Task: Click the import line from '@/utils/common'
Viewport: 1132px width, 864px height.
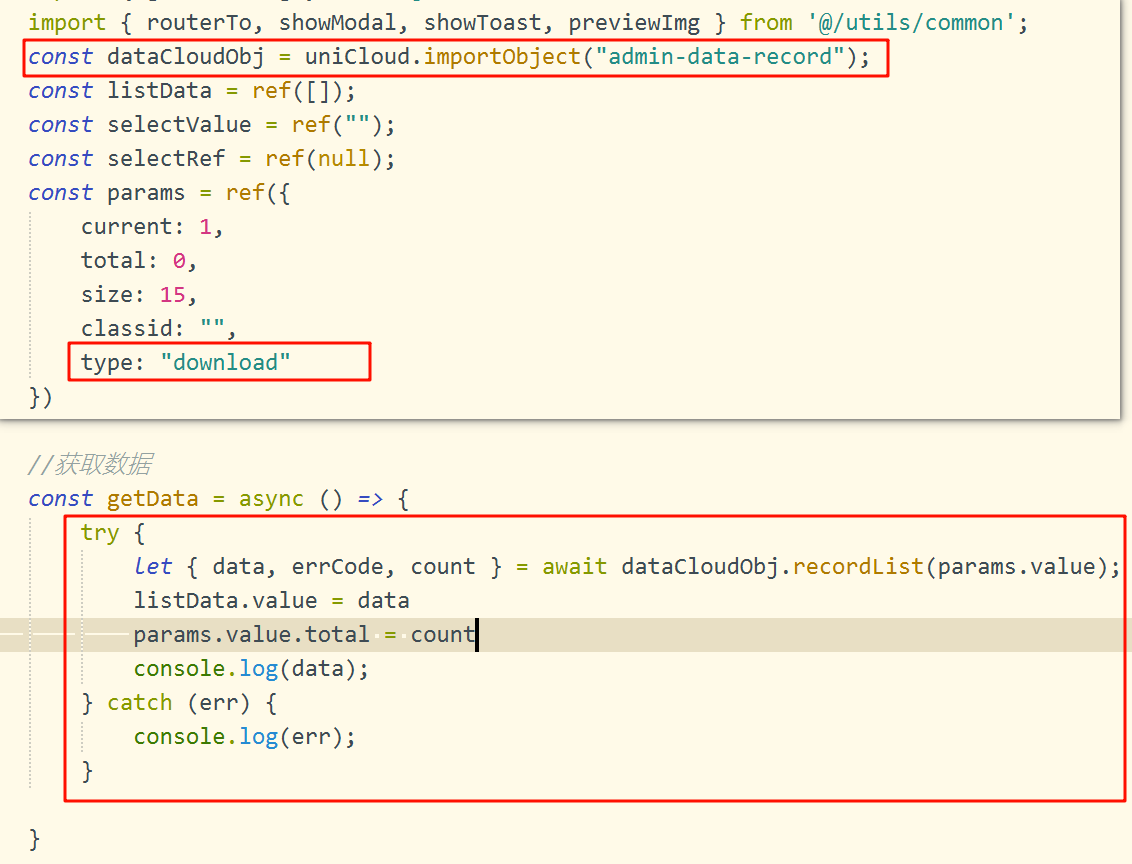Action: 528,23
